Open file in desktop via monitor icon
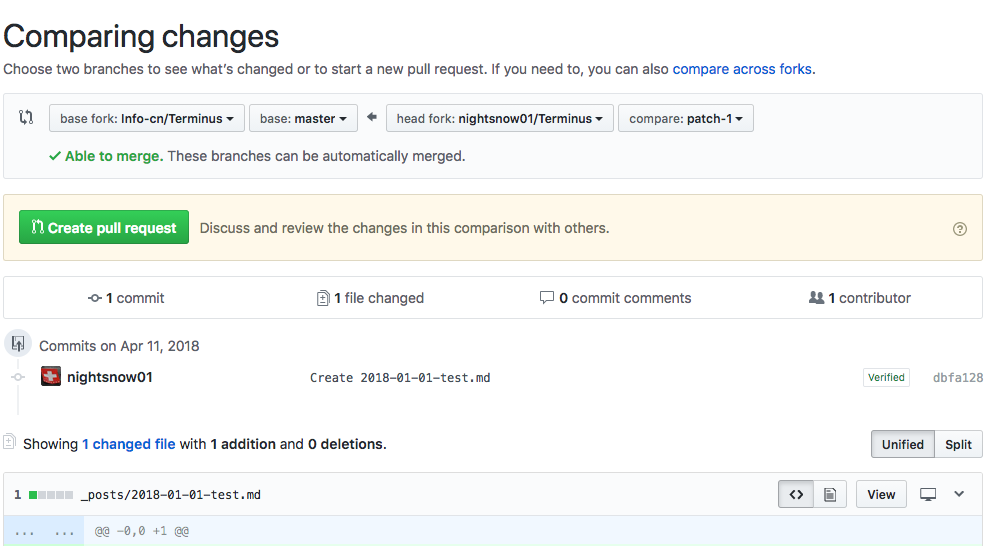The height and width of the screenshot is (546, 984). (928, 495)
